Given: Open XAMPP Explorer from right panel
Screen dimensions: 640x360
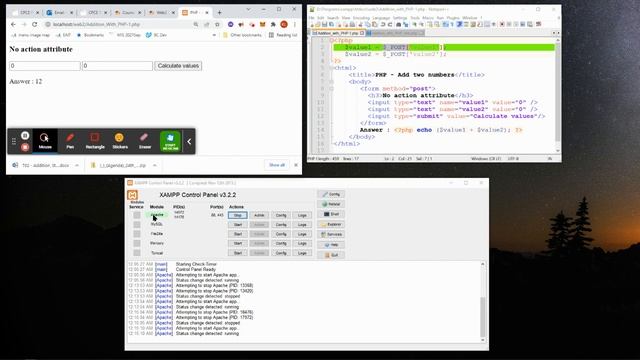Looking at the screenshot, I should click(x=331, y=224).
